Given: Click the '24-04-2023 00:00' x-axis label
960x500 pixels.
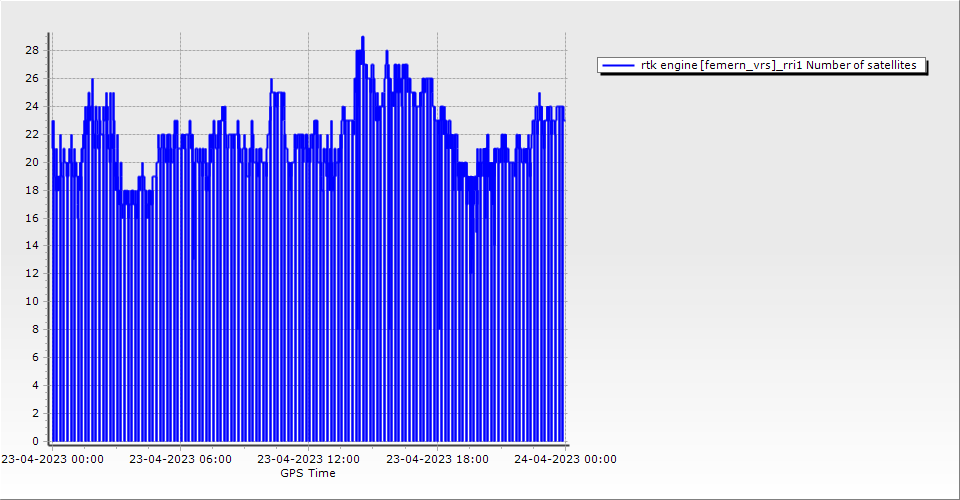Looking at the screenshot, I should click(565, 459).
